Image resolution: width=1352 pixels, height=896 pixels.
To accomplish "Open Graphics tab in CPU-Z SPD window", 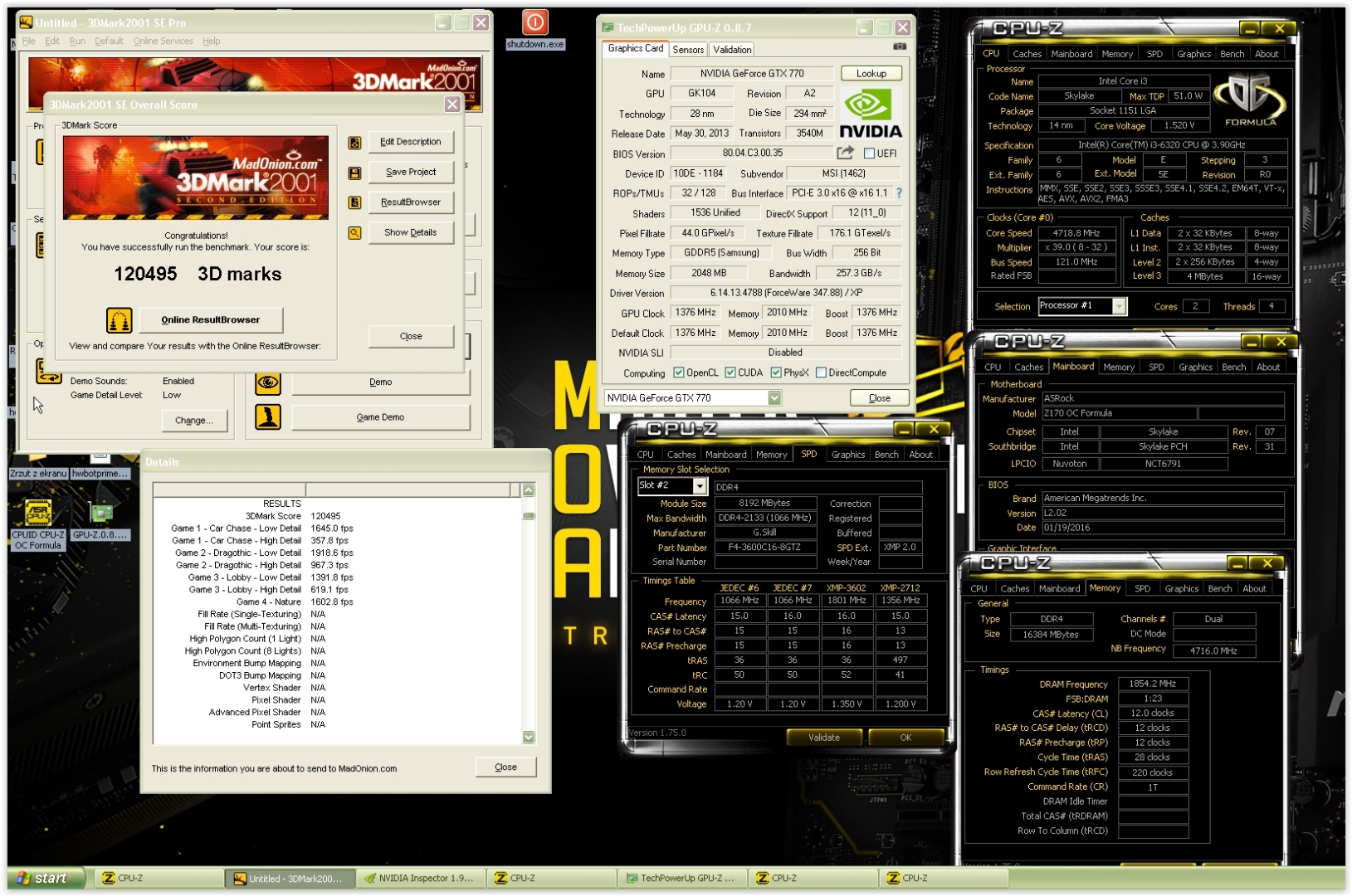I will [848, 455].
